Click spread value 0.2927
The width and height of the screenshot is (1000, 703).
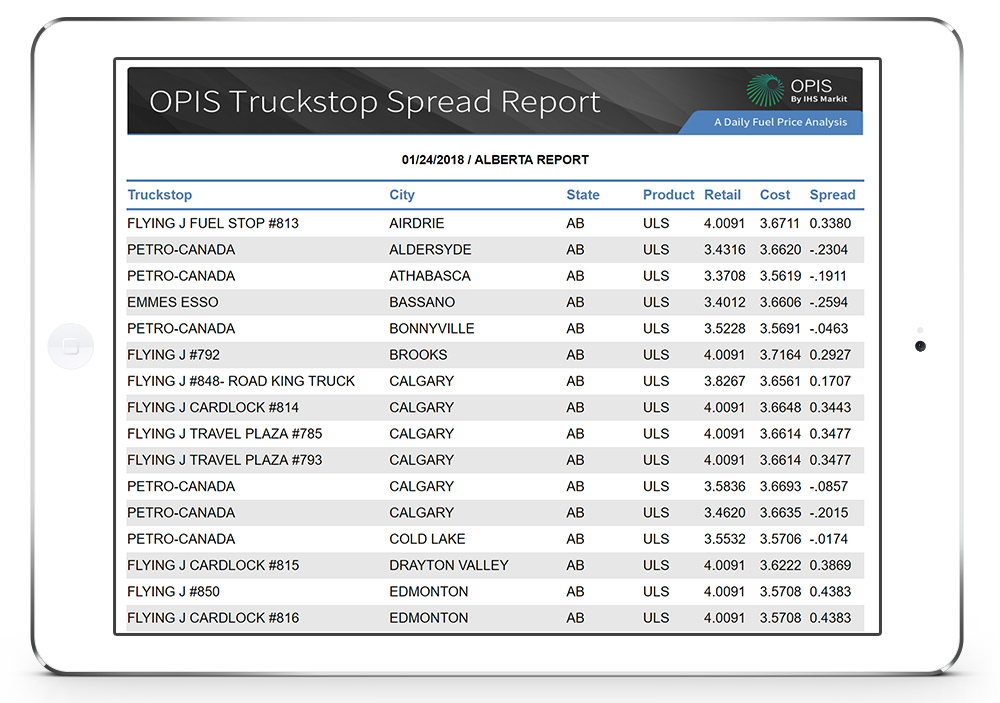click(830, 355)
